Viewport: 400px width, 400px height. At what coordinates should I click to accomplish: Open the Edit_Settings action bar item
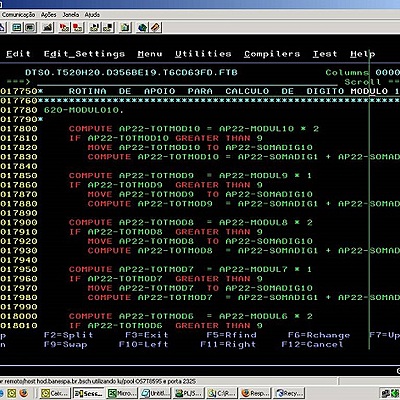[x=84, y=54]
